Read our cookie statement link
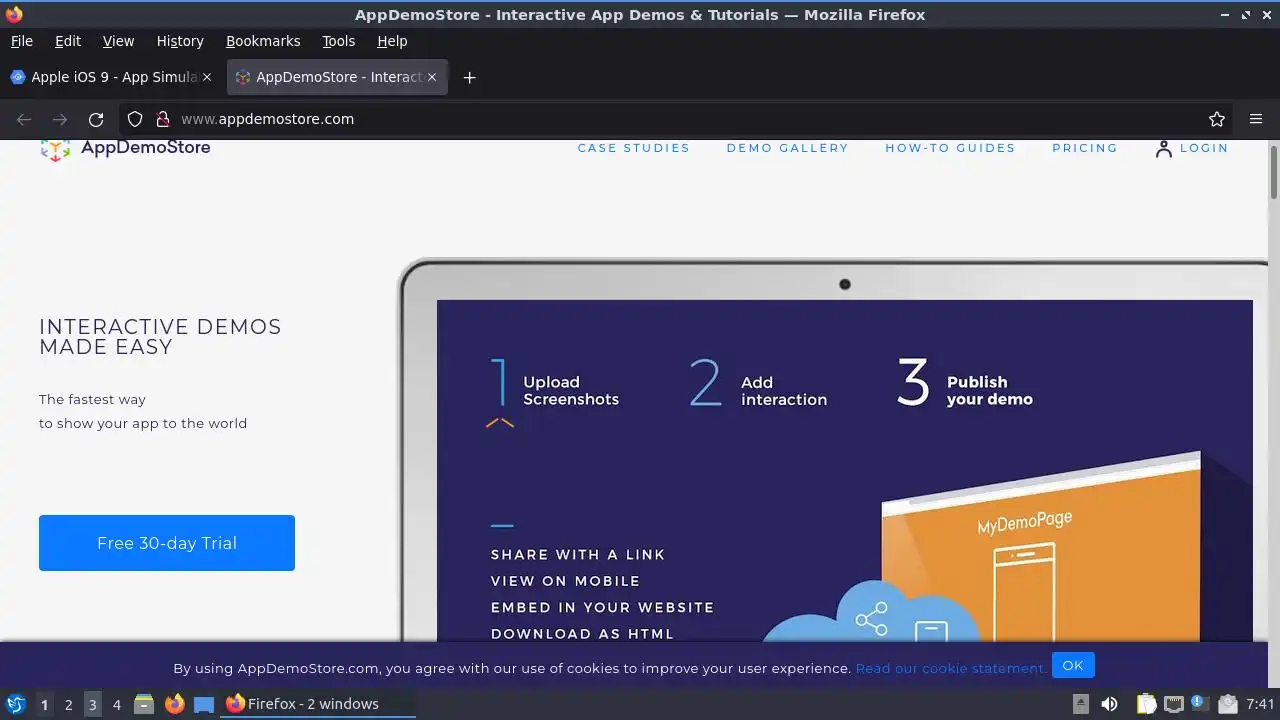Viewport: 1280px width, 720px height. click(x=951, y=668)
